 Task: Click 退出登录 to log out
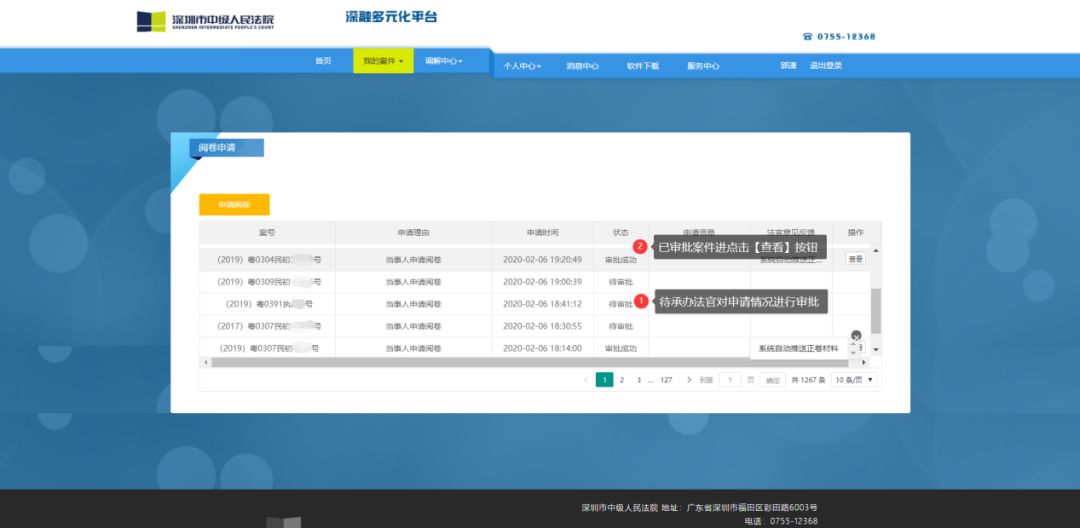coord(826,67)
